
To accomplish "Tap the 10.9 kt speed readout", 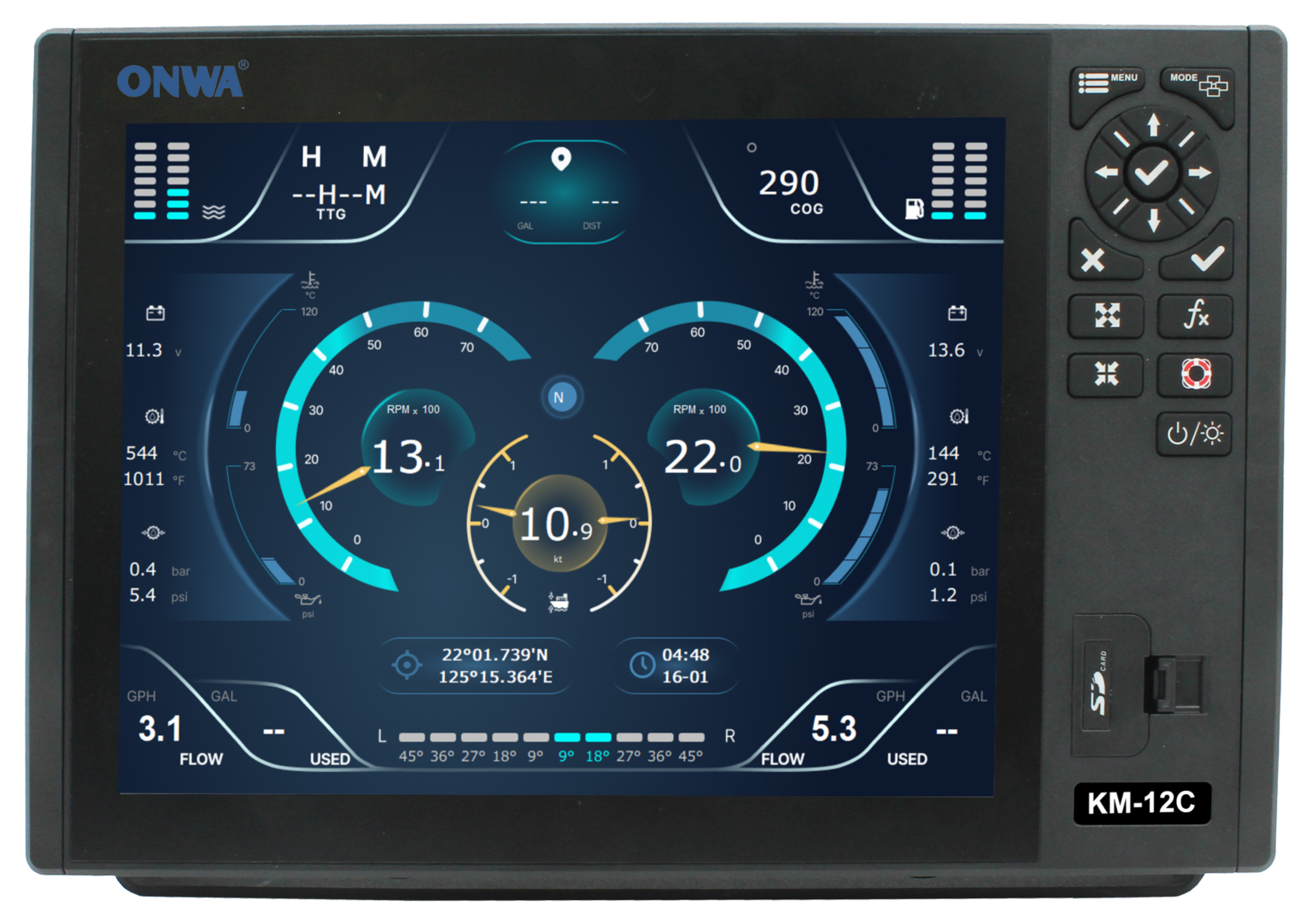I will (556, 524).
